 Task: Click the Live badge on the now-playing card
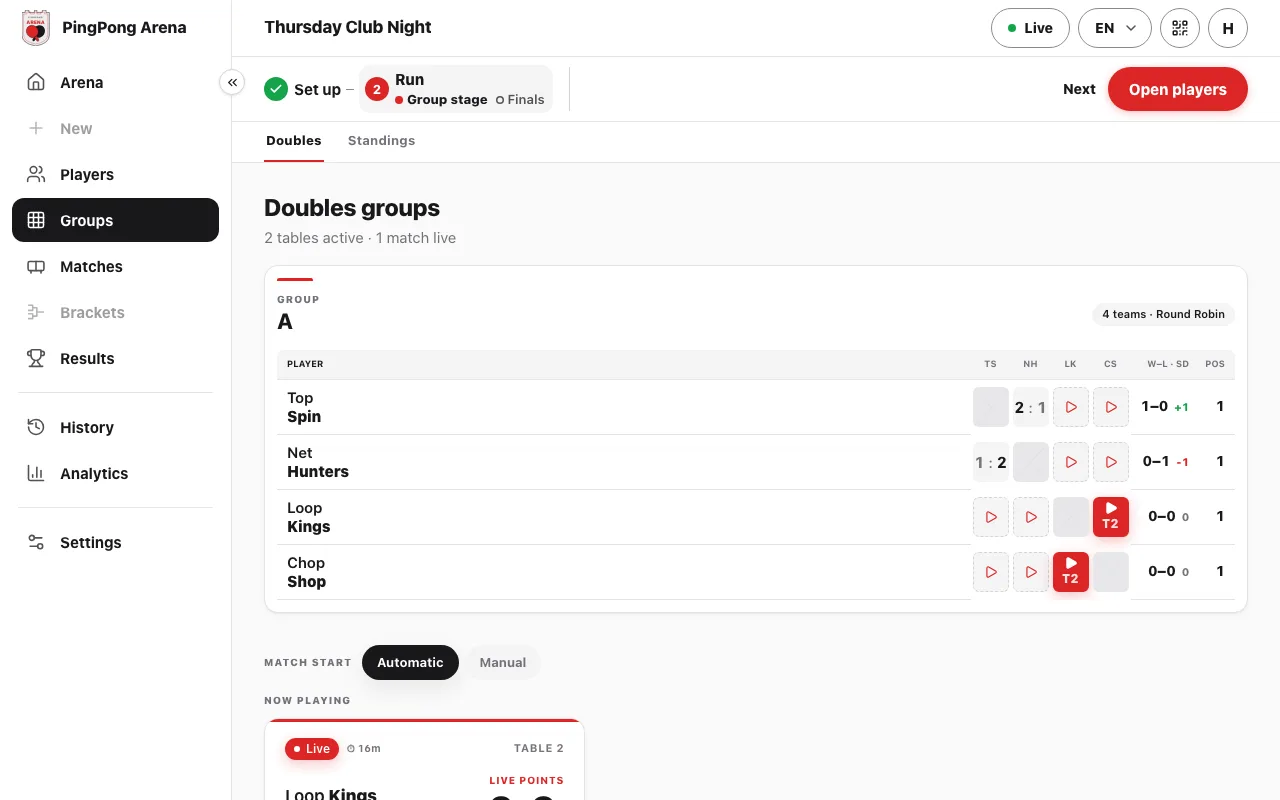click(311, 749)
